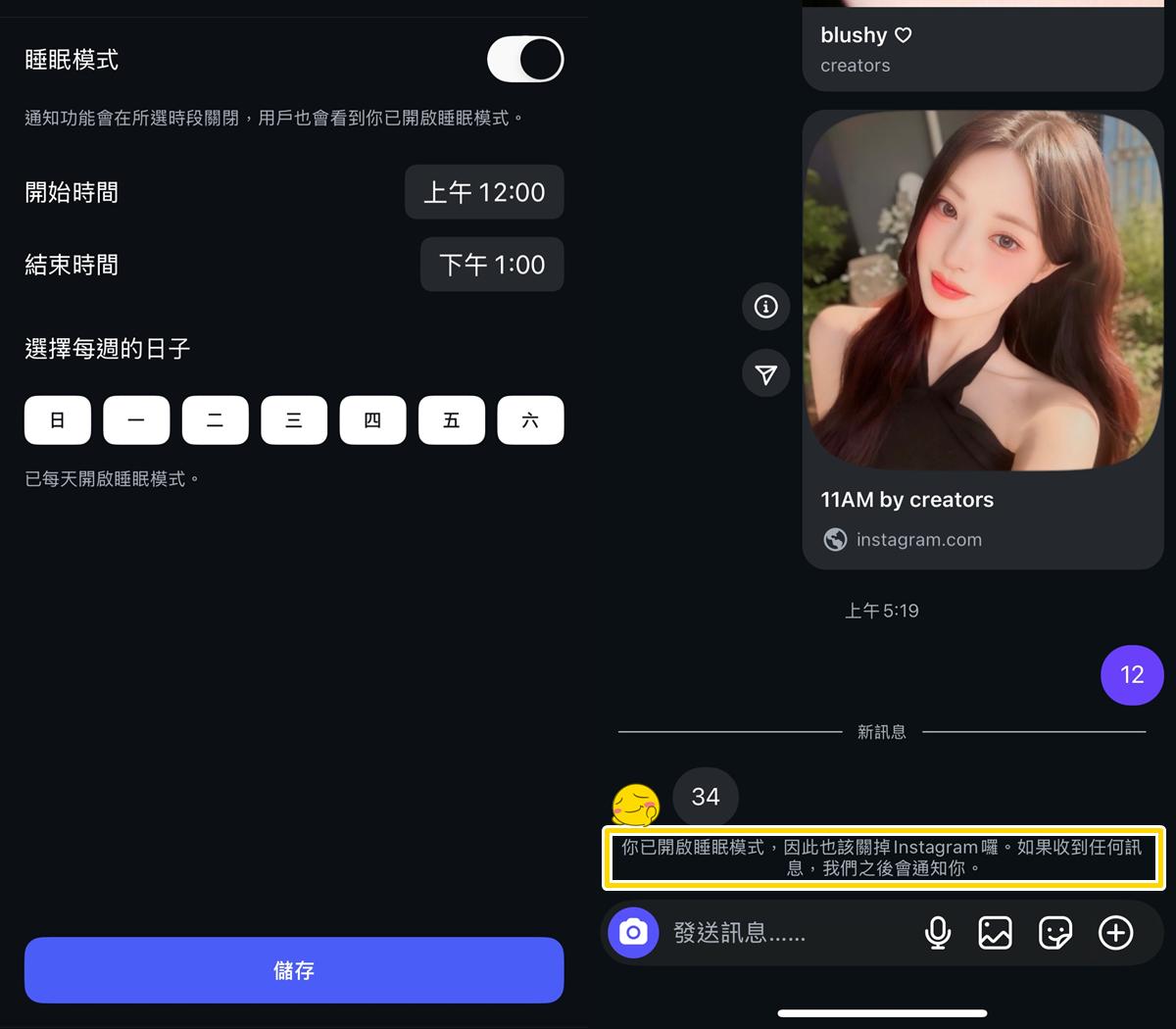This screenshot has height=1029, width=1176.
Task: Tap the microphone voice message icon
Action: 938,933
